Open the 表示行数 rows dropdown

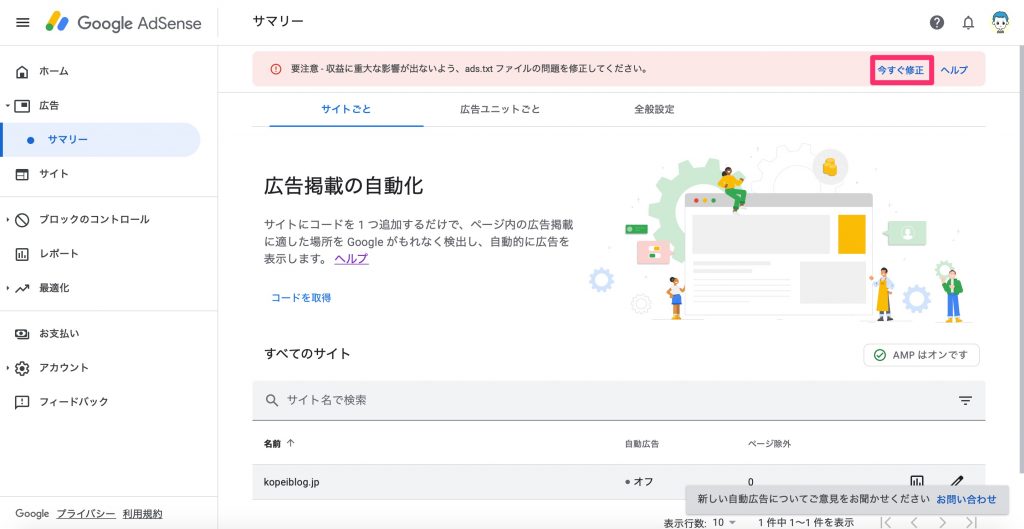[x=724, y=522]
